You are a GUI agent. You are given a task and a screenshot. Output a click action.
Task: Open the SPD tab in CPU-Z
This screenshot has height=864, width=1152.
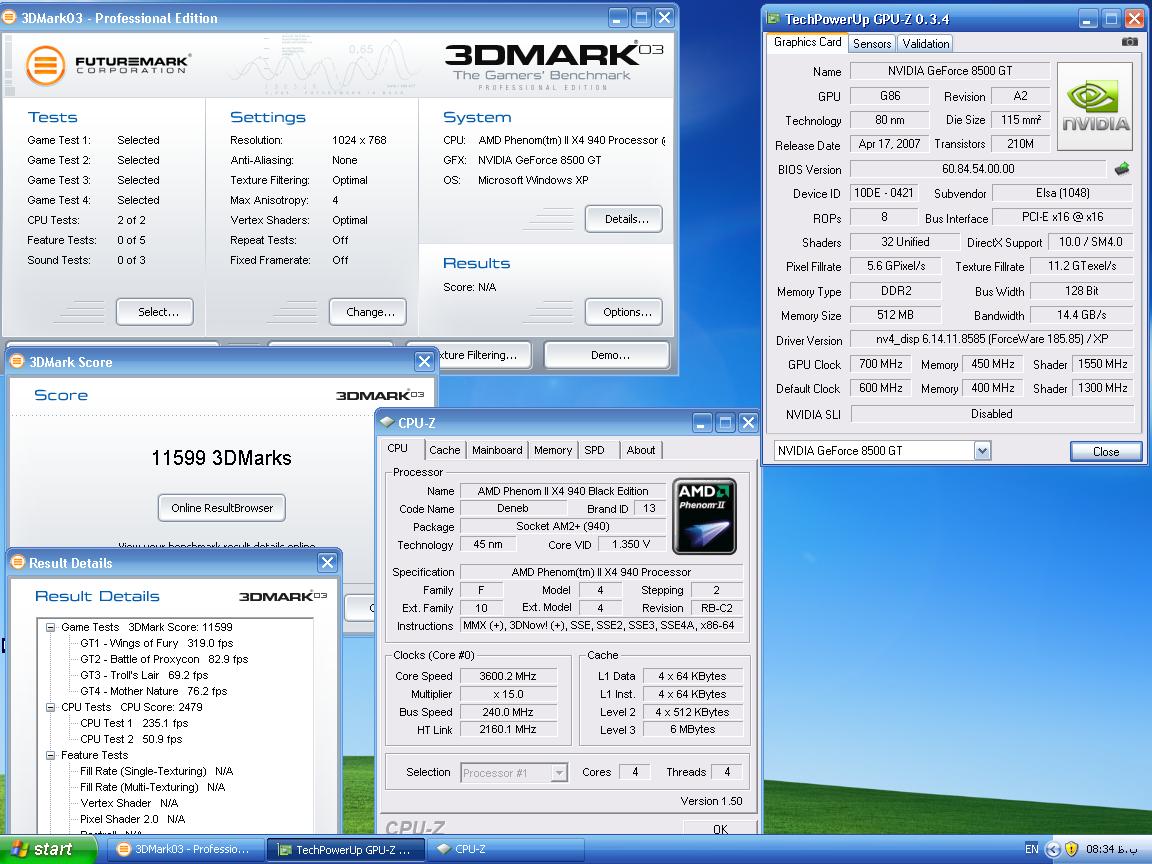[594, 450]
